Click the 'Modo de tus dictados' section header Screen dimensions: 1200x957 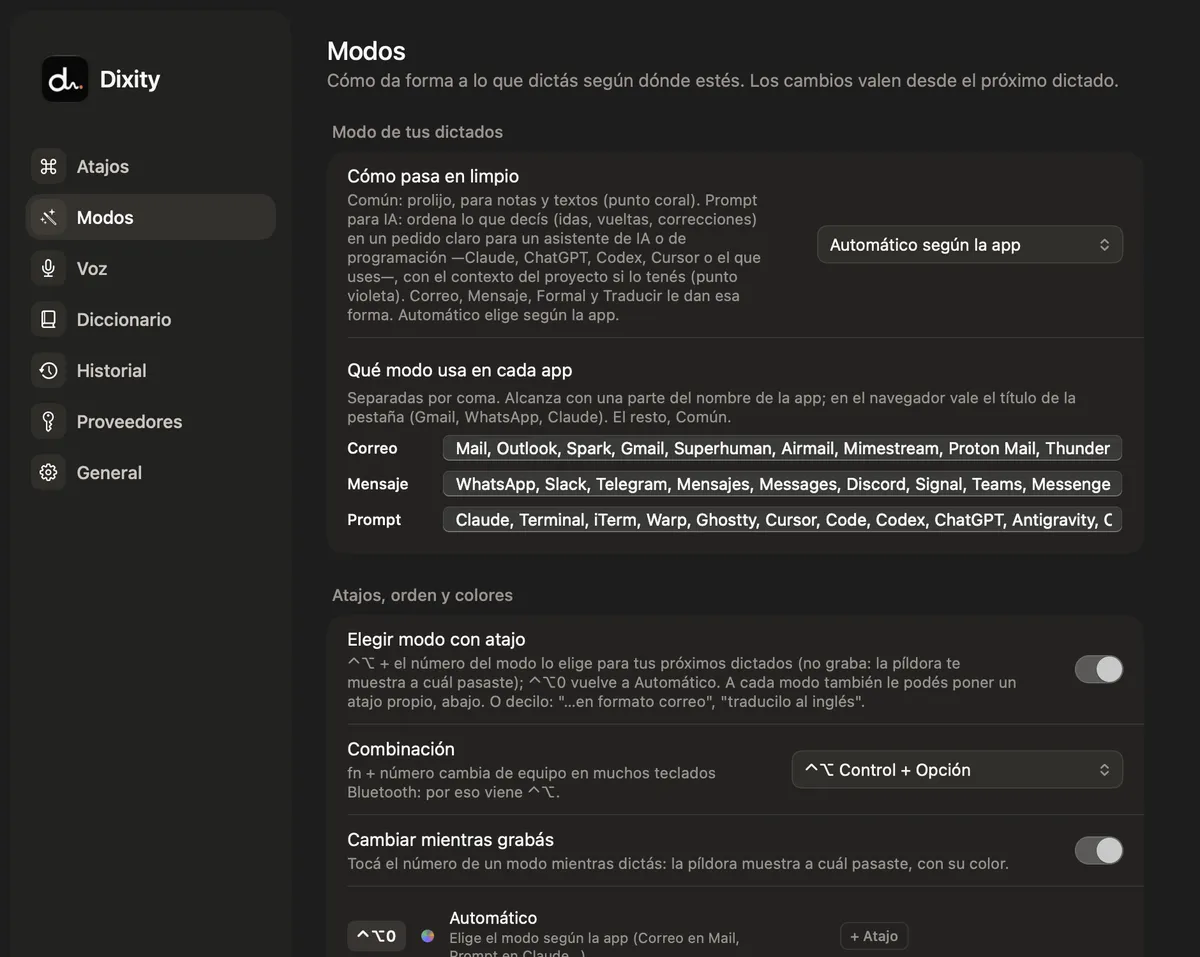[417, 132]
